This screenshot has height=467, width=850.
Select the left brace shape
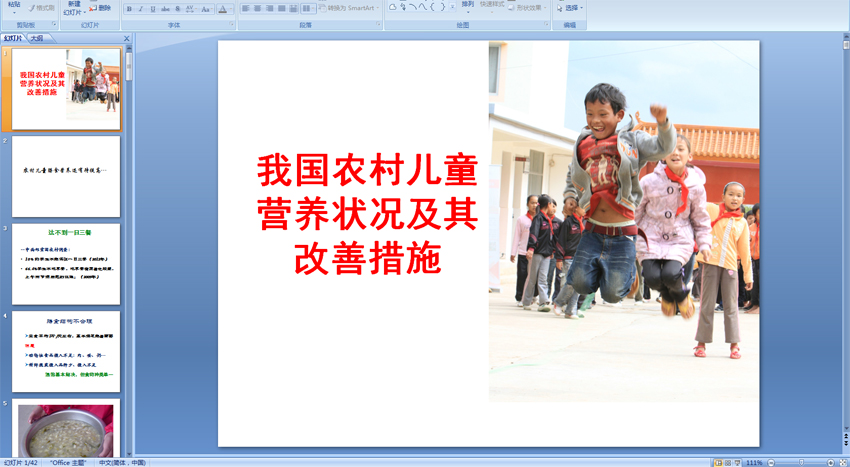433,7
